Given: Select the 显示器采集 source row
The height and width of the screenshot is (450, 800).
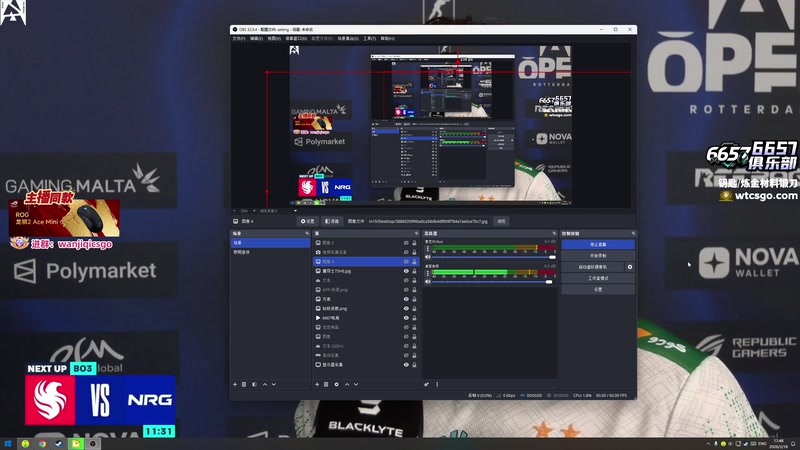Looking at the screenshot, I should pos(365,365).
